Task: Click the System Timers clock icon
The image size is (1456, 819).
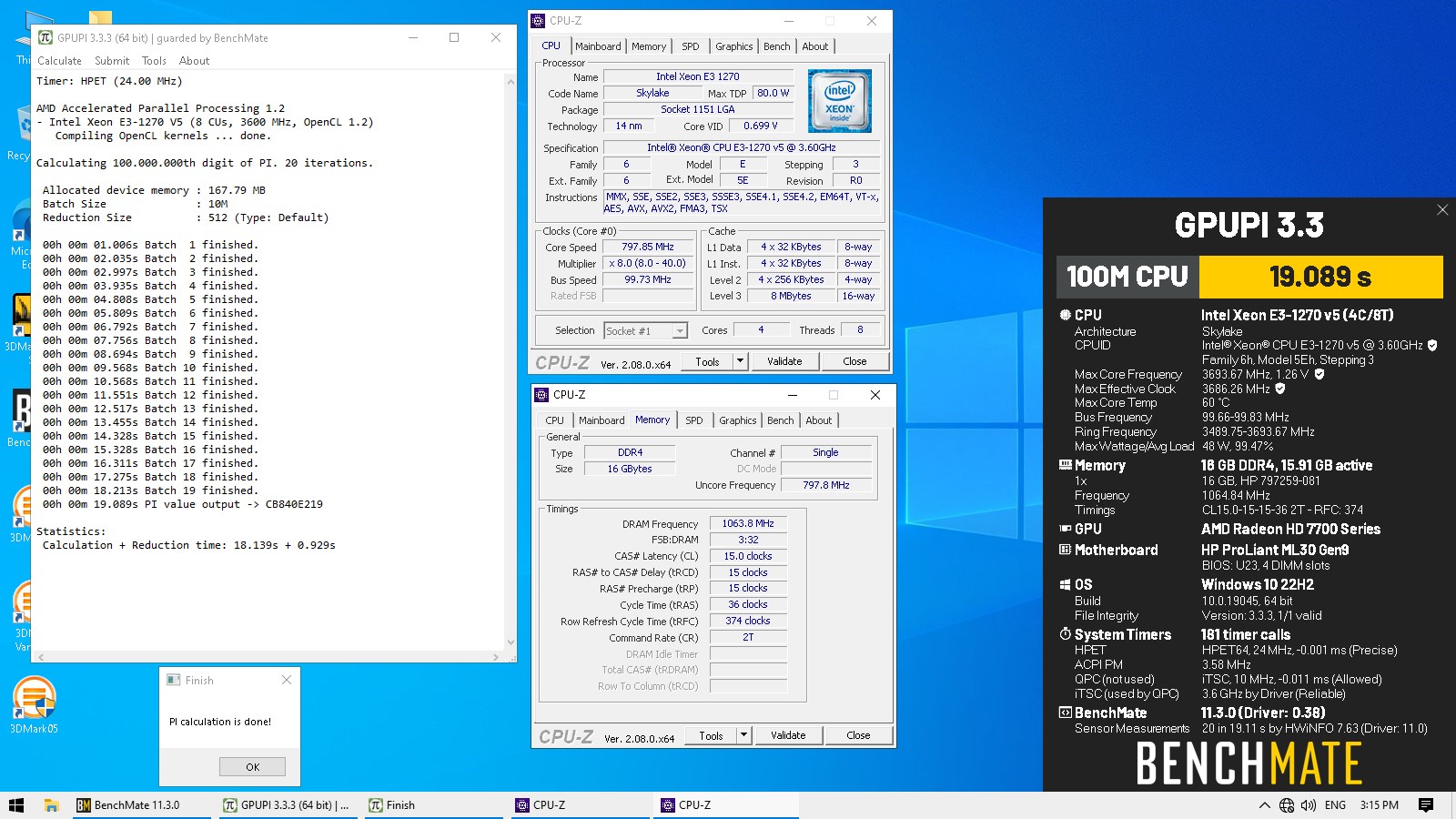Action: coord(1065,634)
